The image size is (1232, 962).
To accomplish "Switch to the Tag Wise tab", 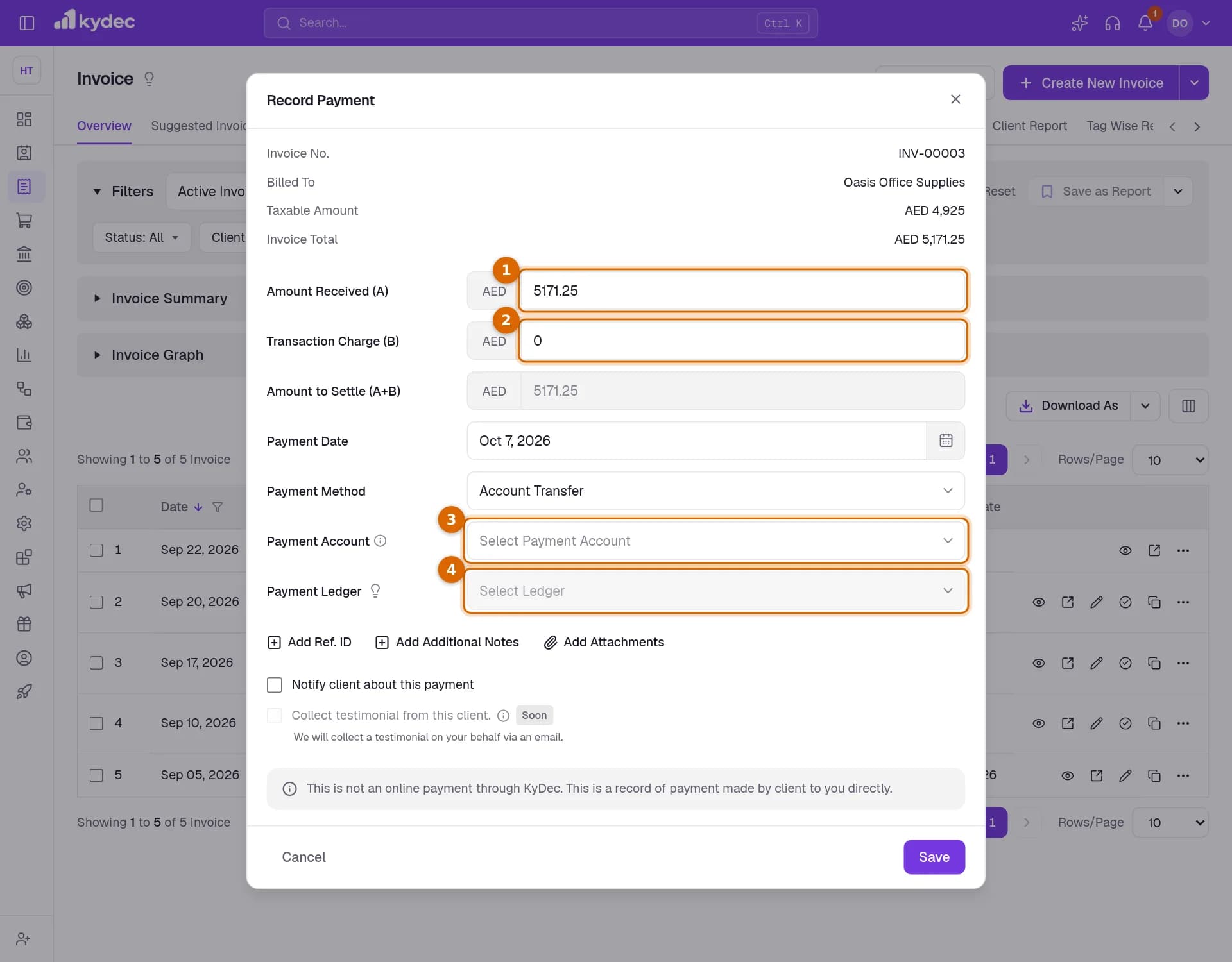I will click(x=1120, y=126).
